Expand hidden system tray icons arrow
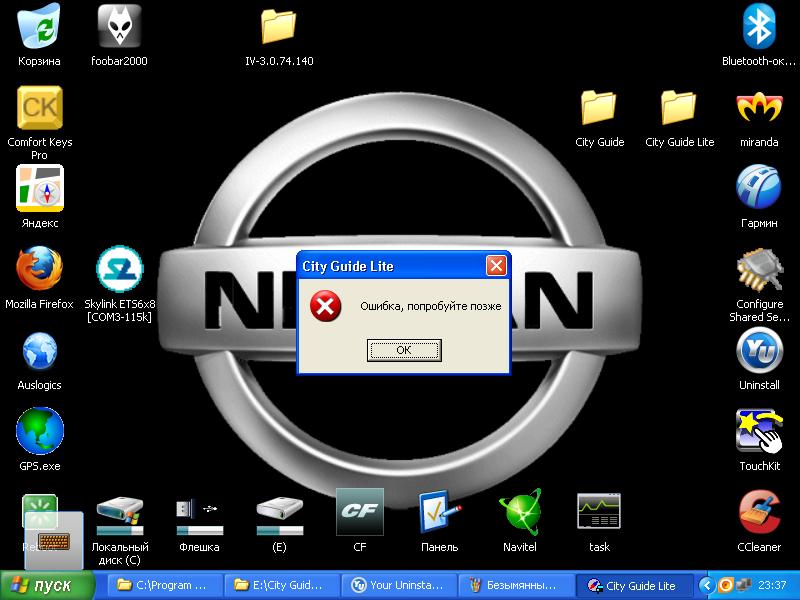The width and height of the screenshot is (800, 600). [707, 585]
